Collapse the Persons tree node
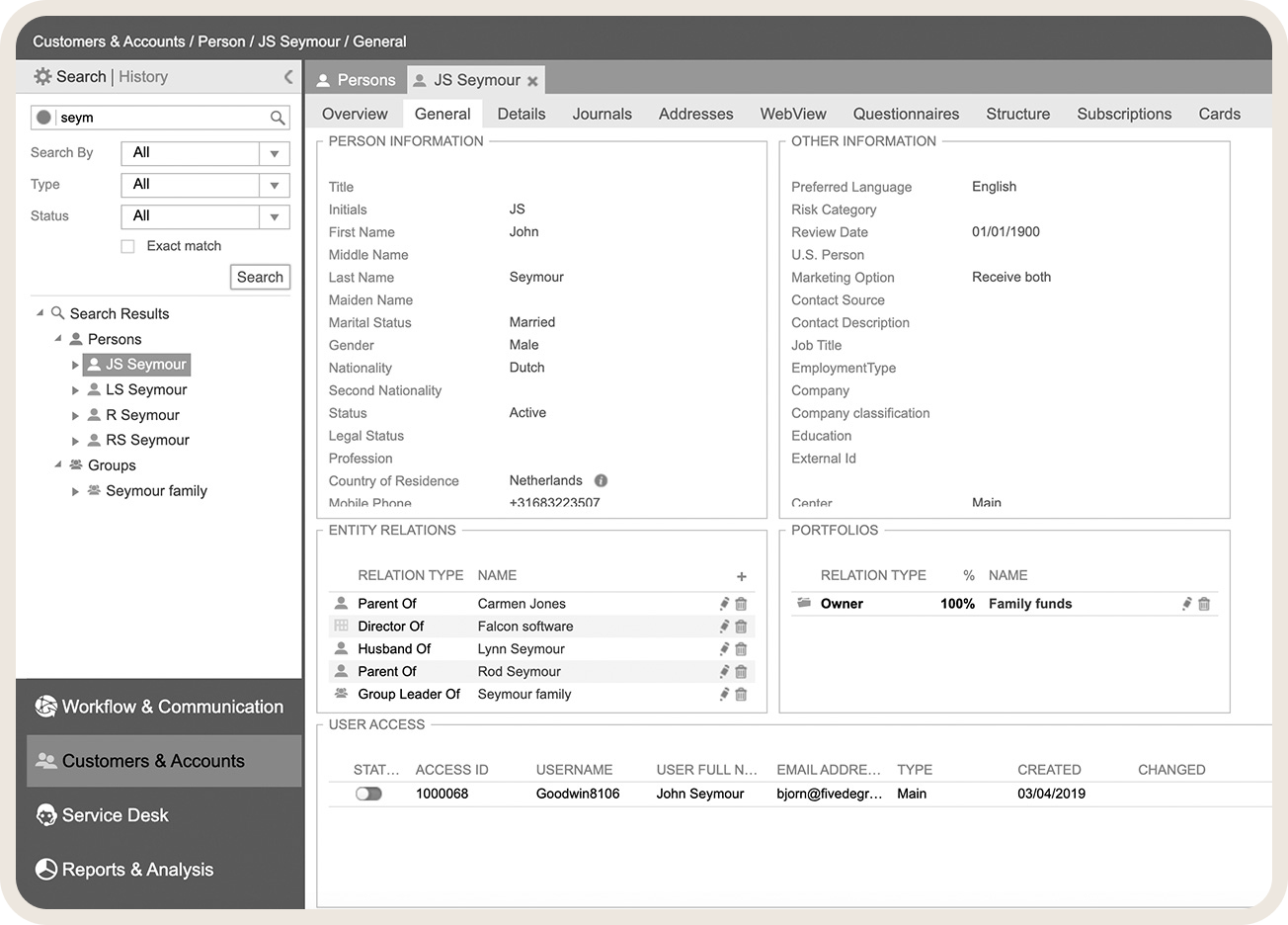1288x925 pixels. (x=57, y=339)
